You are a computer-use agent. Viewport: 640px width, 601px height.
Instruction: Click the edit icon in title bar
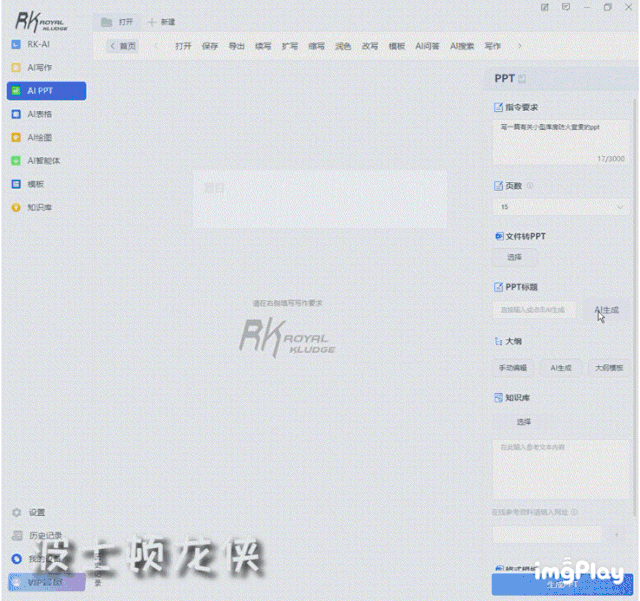pyautogui.click(x=545, y=7)
